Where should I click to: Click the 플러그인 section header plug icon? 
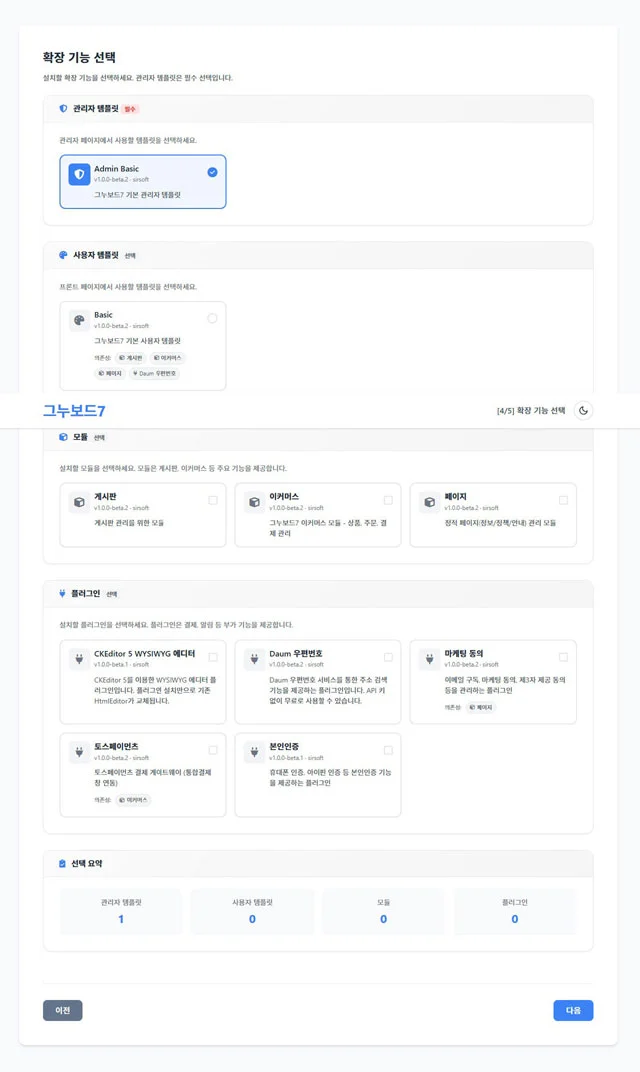pyautogui.click(x=62, y=593)
